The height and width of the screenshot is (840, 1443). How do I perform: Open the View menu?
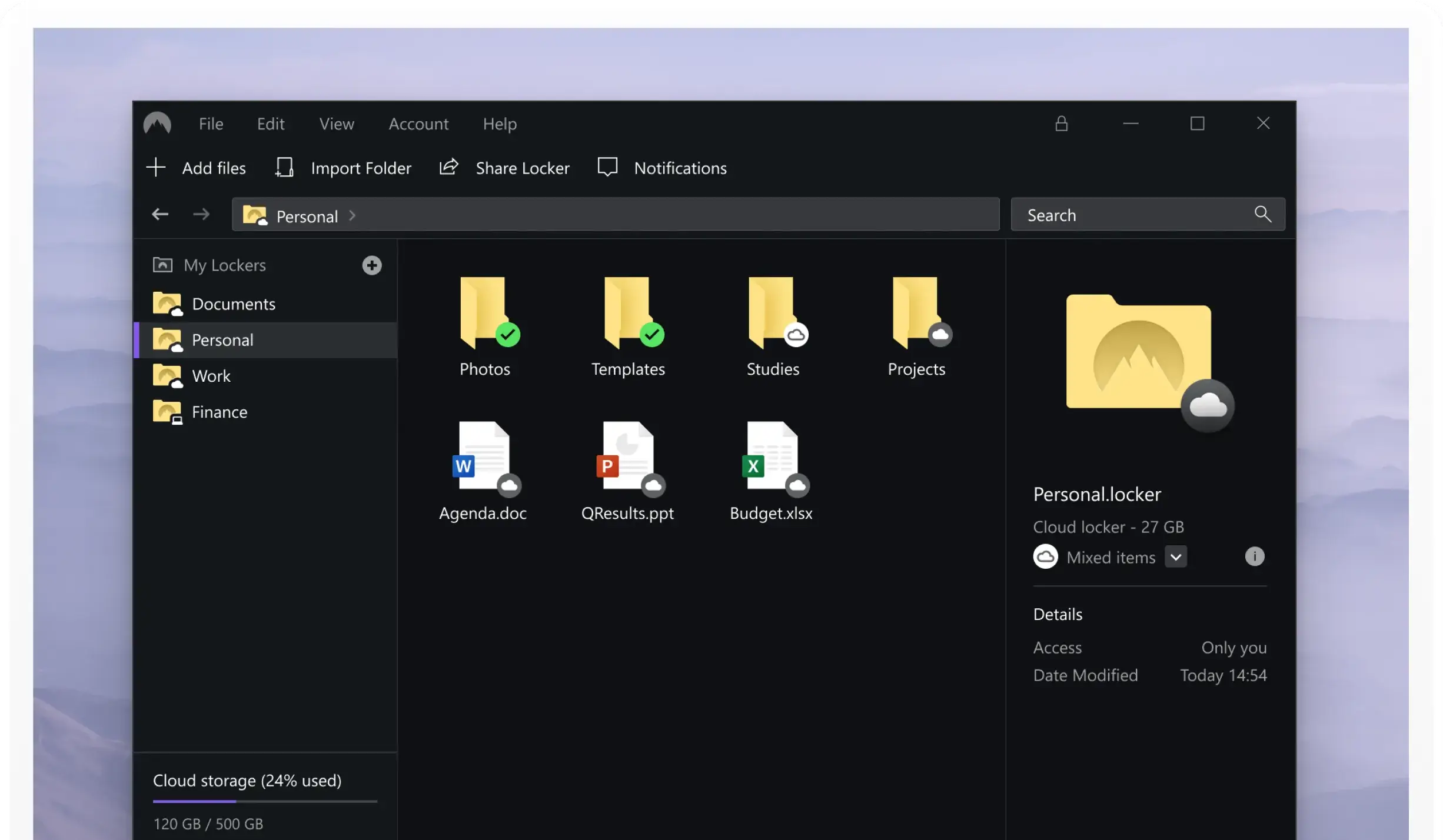(x=337, y=124)
